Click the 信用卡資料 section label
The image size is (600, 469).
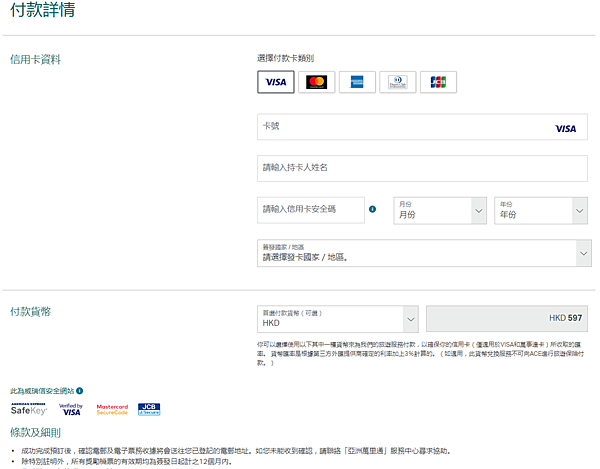(35, 59)
